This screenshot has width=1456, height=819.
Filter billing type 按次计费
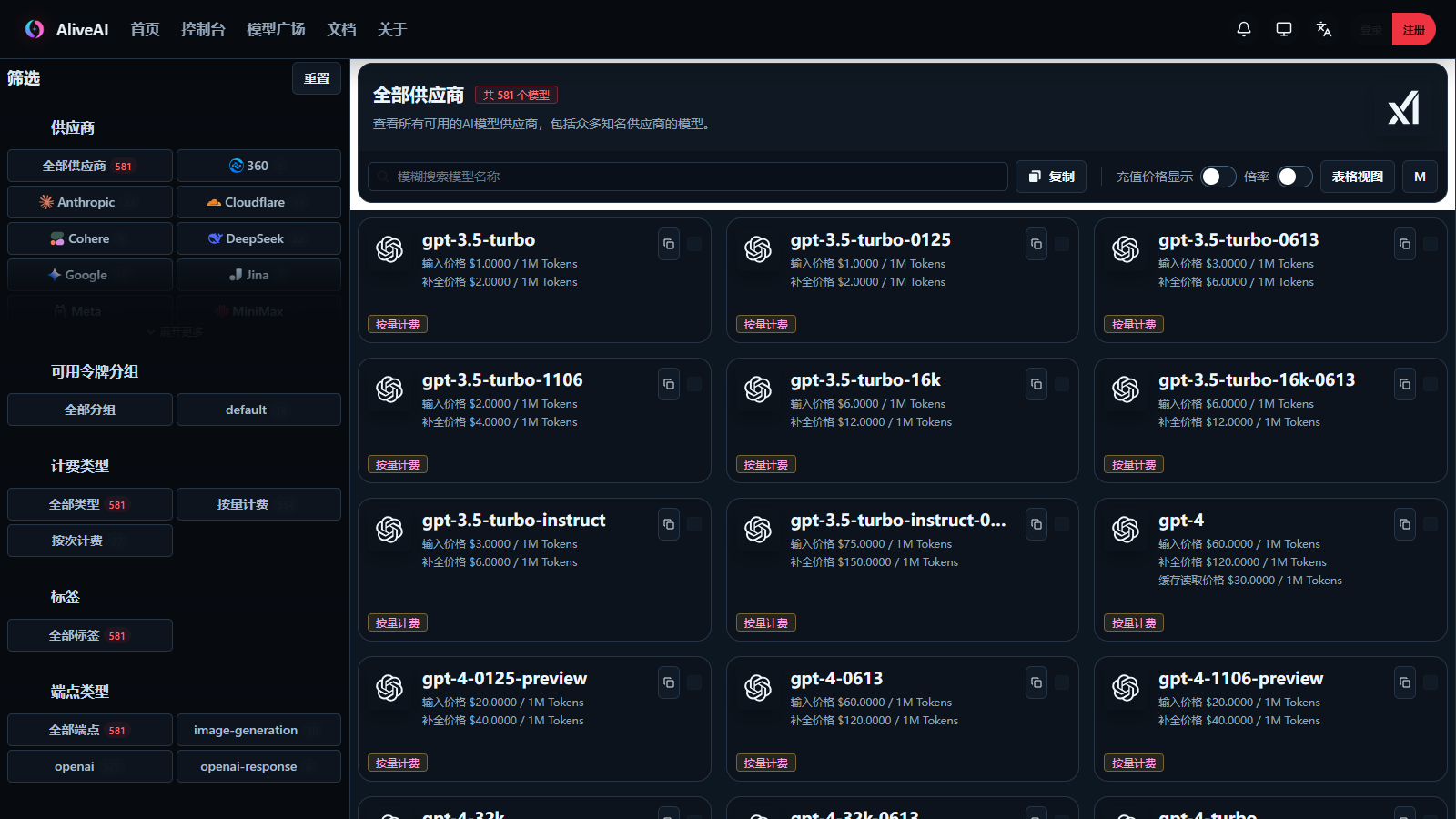coord(89,541)
